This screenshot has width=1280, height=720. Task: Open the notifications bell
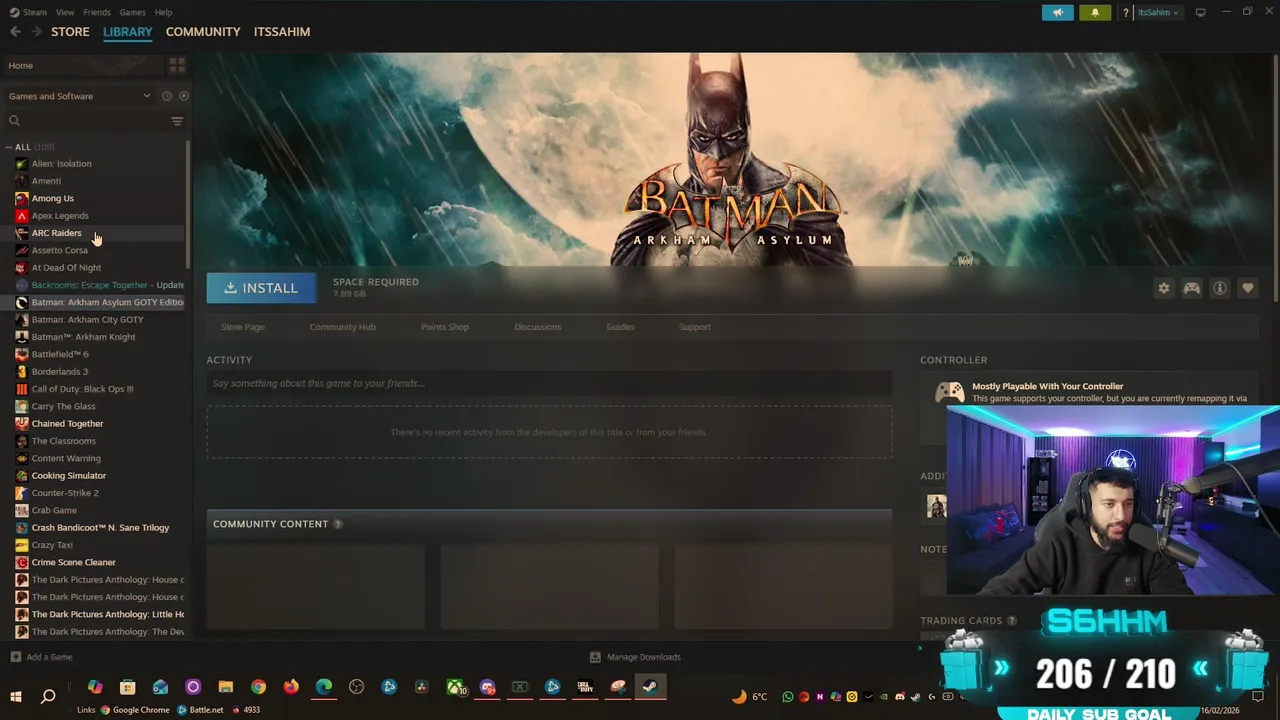click(x=1095, y=12)
